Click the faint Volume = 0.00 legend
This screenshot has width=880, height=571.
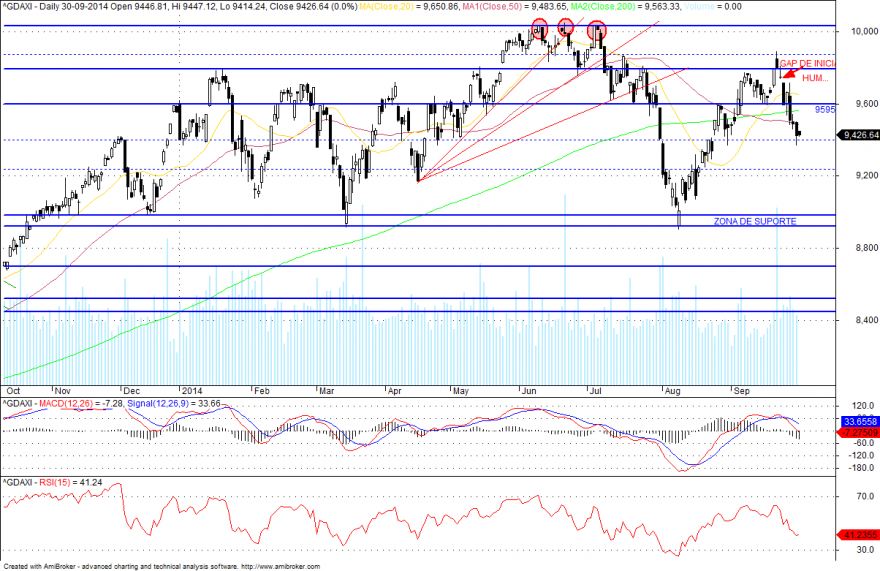click(713, 7)
